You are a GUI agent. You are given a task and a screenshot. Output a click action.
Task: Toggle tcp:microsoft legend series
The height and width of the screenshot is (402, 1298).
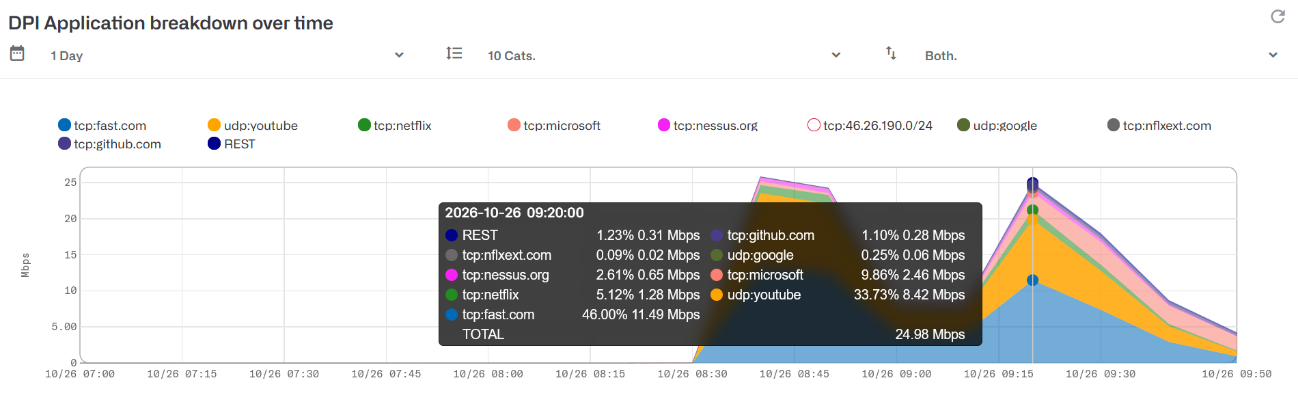tap(554, 125)
